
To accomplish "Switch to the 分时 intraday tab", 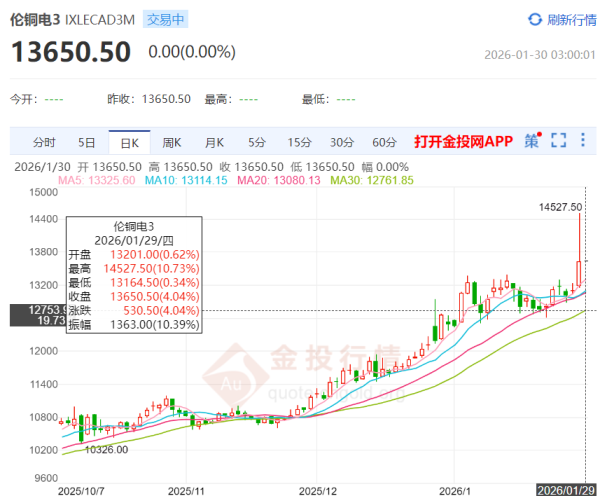I will 44,142.
